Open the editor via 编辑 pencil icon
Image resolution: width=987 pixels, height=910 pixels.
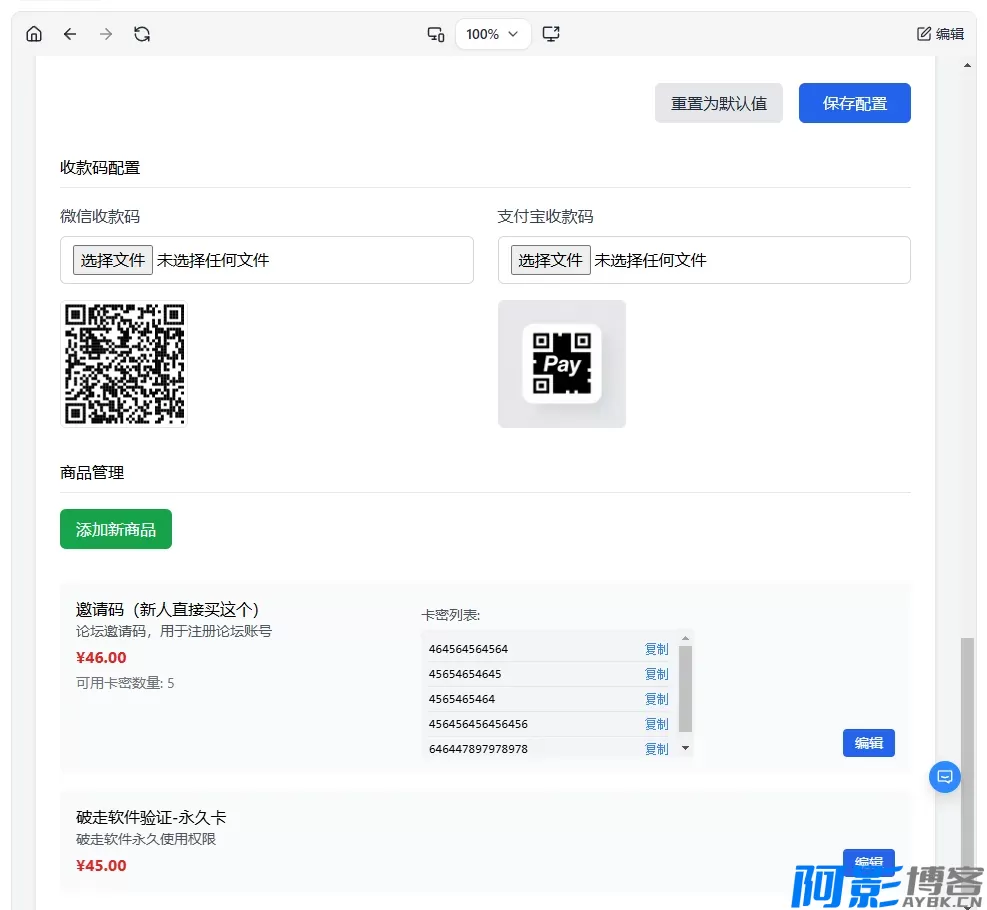940,34
